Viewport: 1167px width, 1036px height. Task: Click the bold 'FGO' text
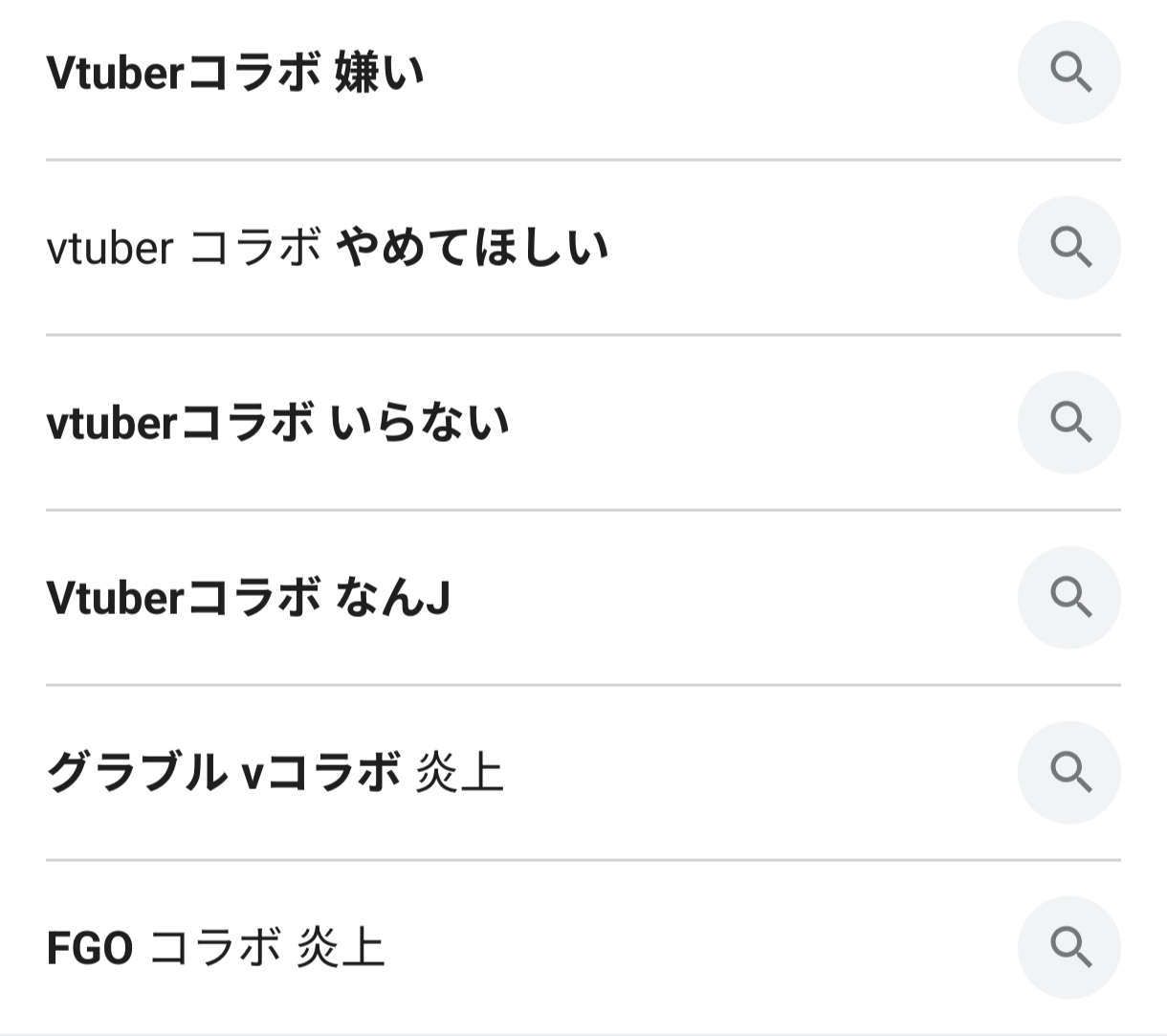pyautogui.click(x=90, y=949)
